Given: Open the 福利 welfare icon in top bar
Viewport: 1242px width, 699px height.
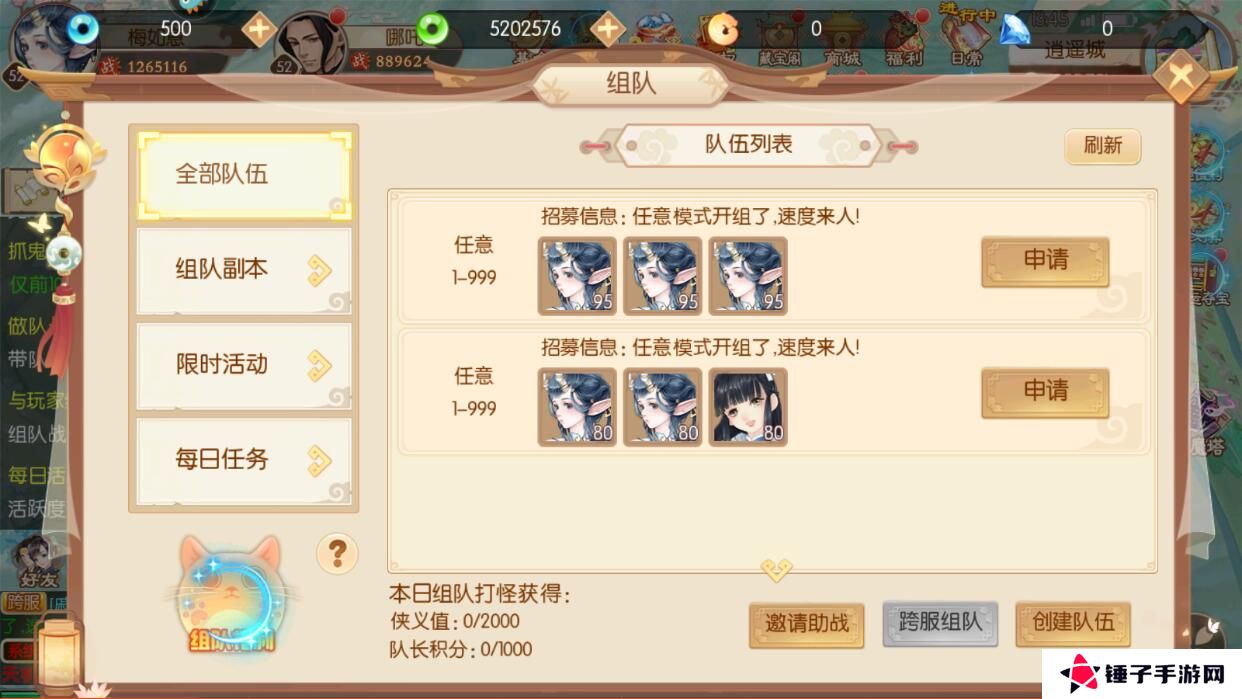Looking at the screenshot, I should tap(906, 38).
